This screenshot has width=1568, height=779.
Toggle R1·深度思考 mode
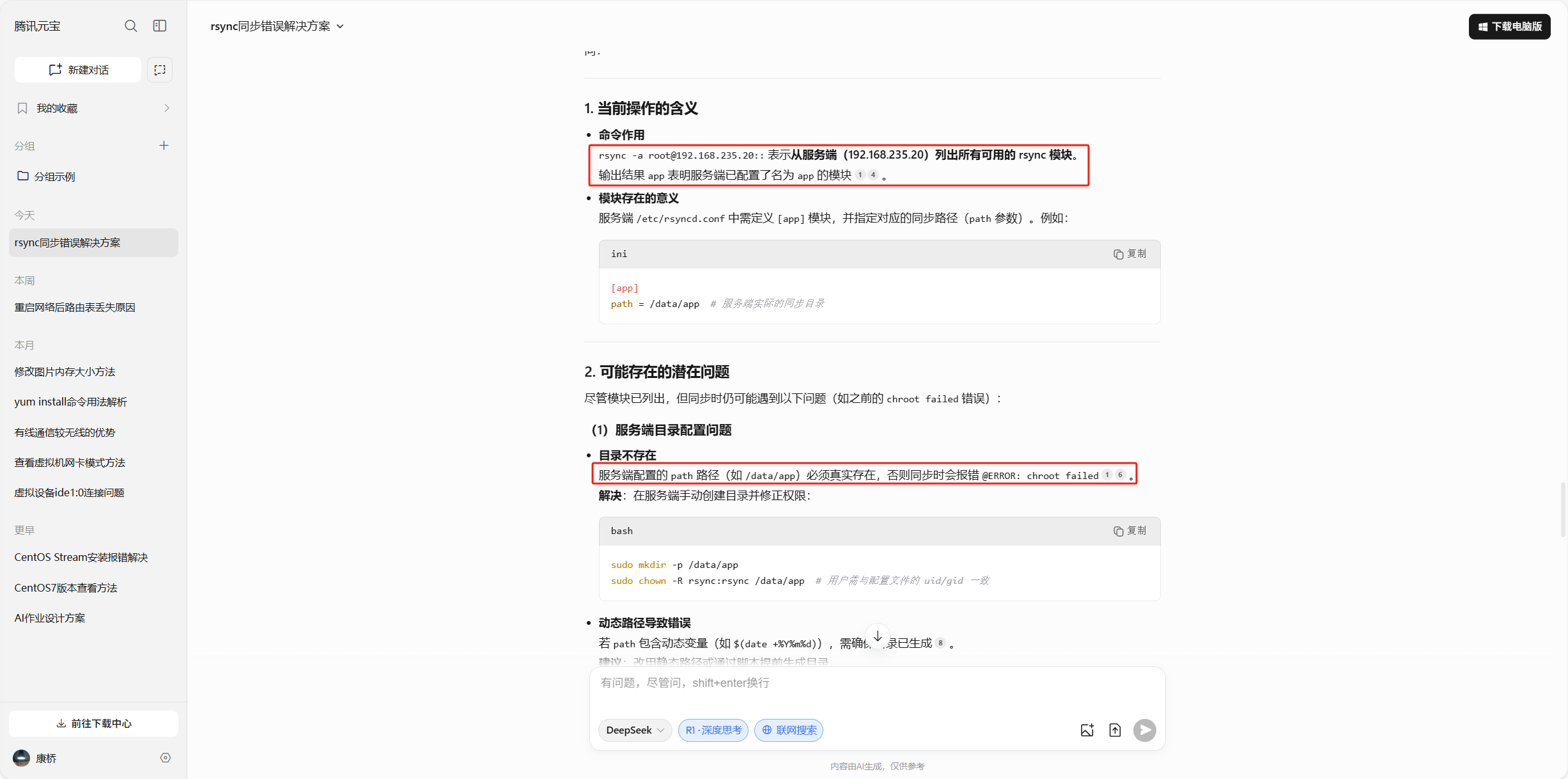click(713, 730)
